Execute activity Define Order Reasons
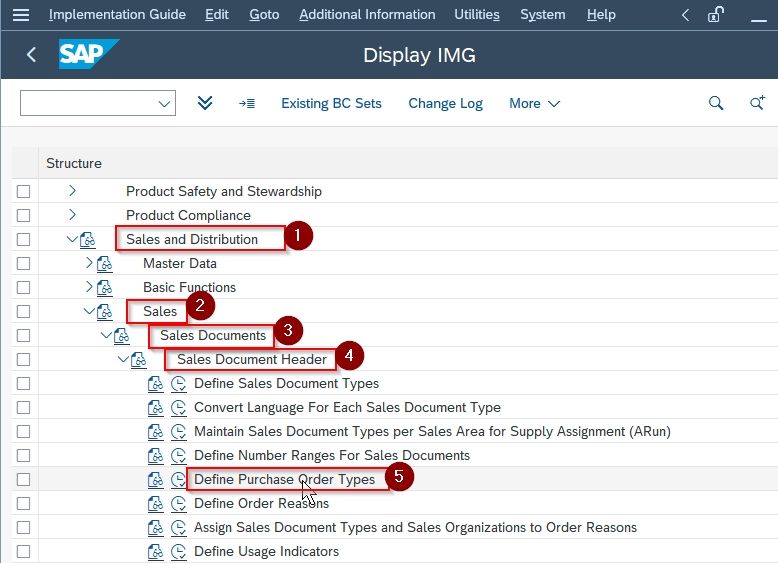Screen dimensions: 778x563 pyautogui.click(x=179, y=503)
